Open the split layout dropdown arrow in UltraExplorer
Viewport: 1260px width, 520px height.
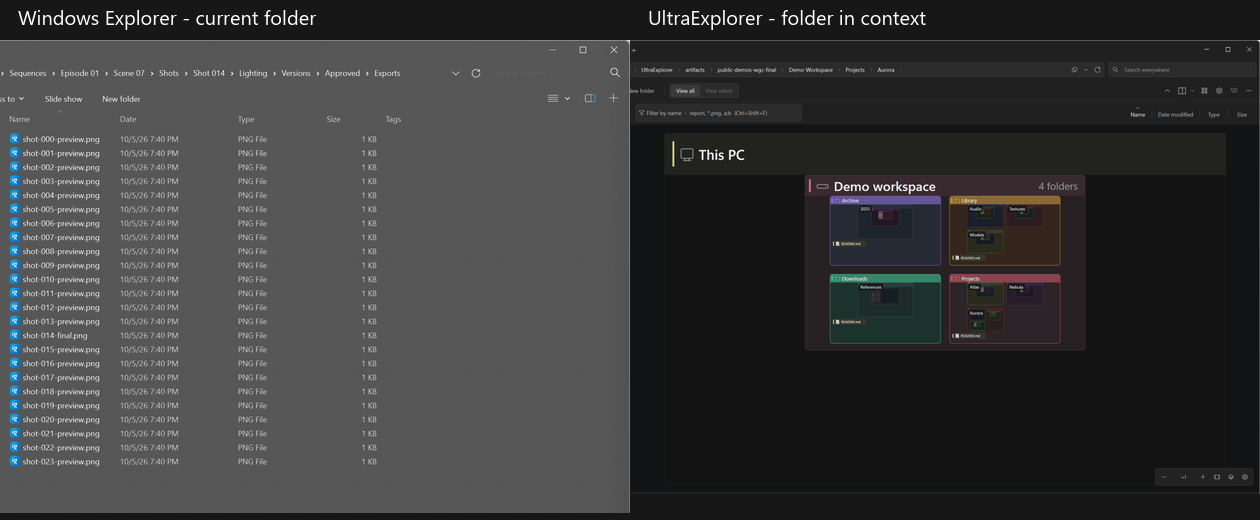[1192, 91]
